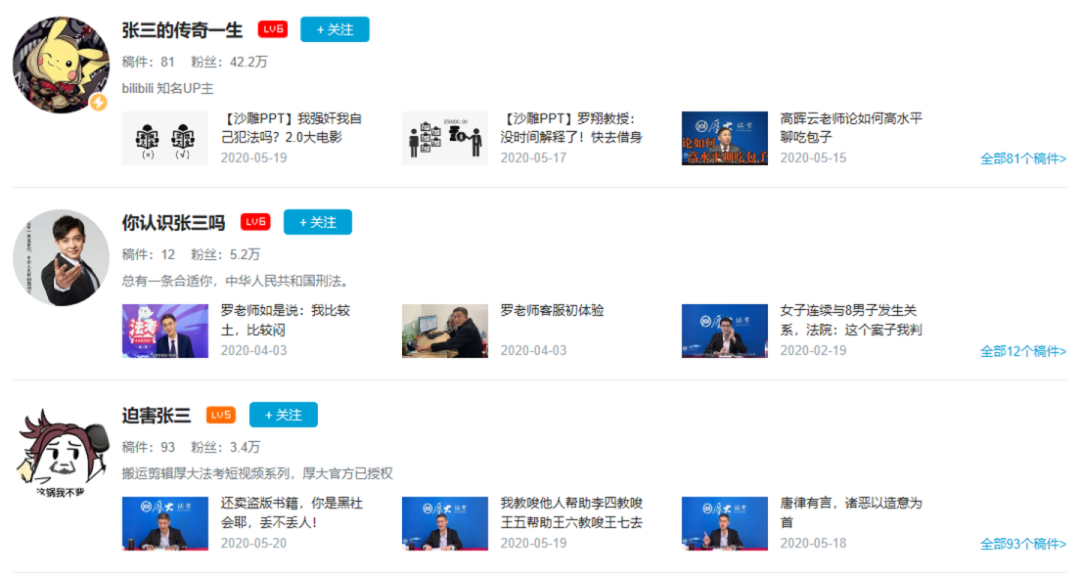Click 粉丝:3.4万 stat
The image size is (1080, 577).
[x=225, y=448]
